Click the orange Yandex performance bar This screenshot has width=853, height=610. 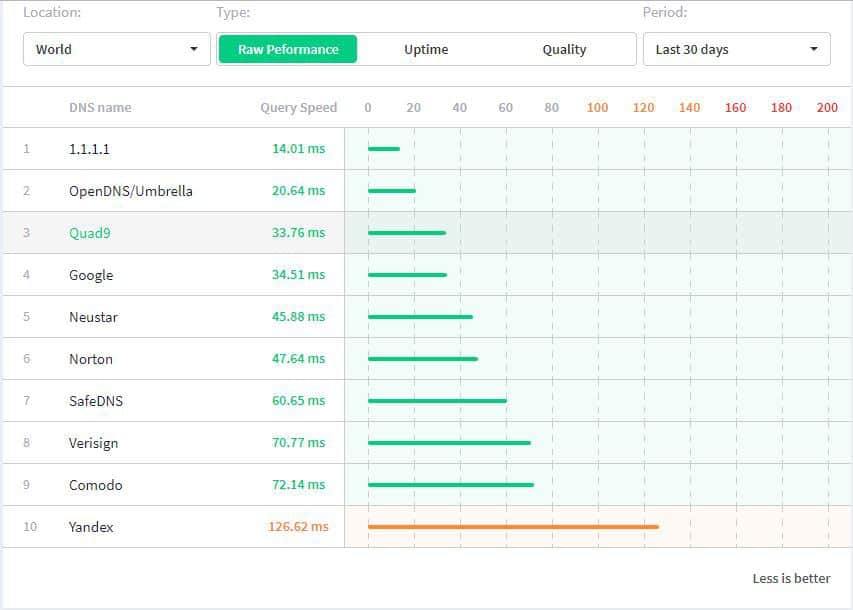pos(513,526)
